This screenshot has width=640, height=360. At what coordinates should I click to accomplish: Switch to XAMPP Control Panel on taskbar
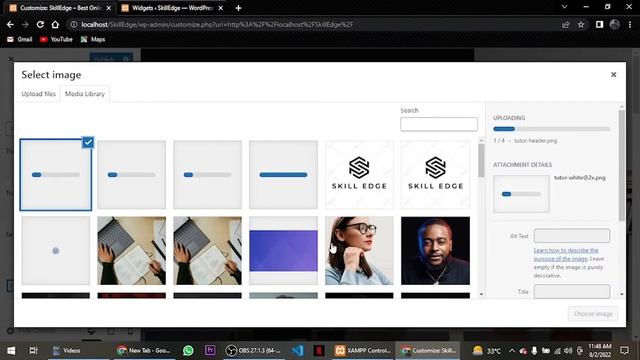362,350
